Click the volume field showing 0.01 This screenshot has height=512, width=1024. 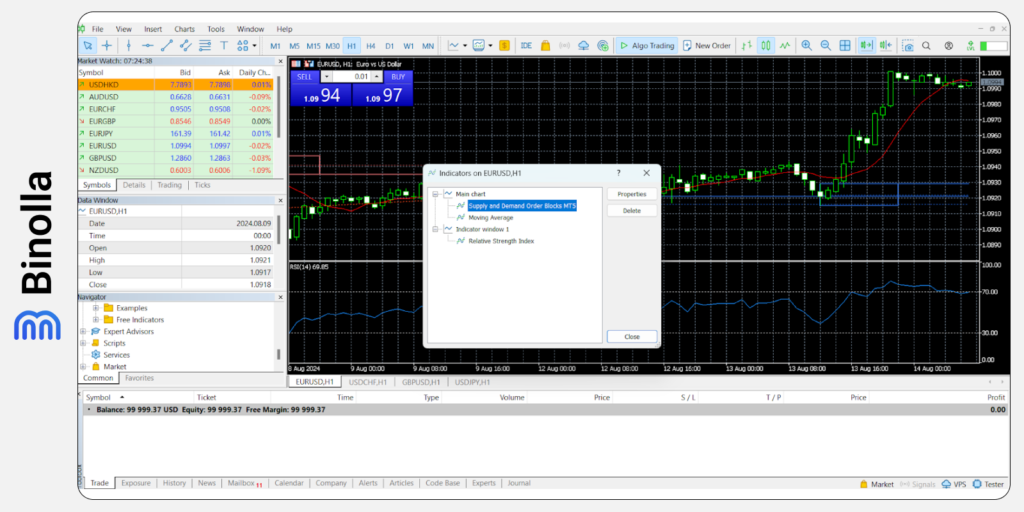[x=352, y=76]
